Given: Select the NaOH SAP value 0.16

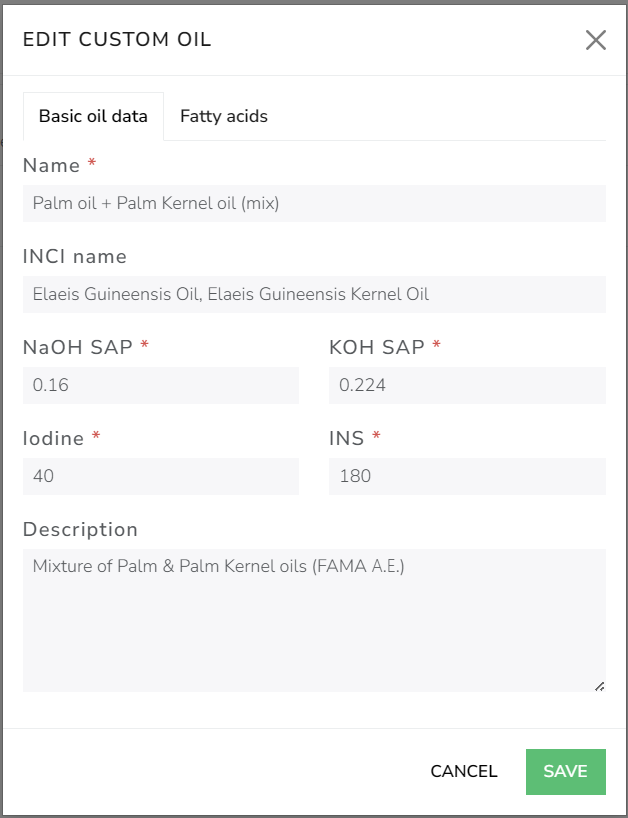Looking at the screenshot, I should [x=160, y=385].
